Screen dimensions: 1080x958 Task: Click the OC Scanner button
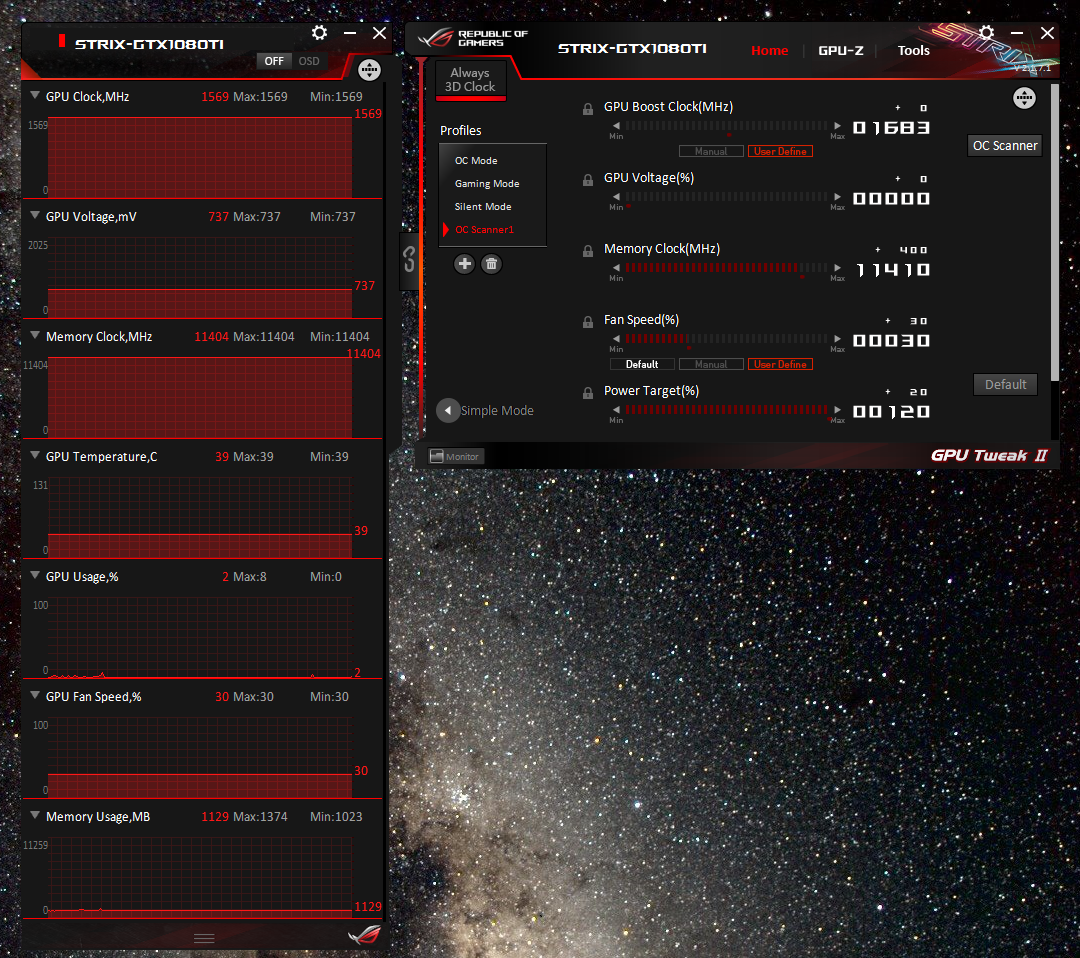(1004, 146)
